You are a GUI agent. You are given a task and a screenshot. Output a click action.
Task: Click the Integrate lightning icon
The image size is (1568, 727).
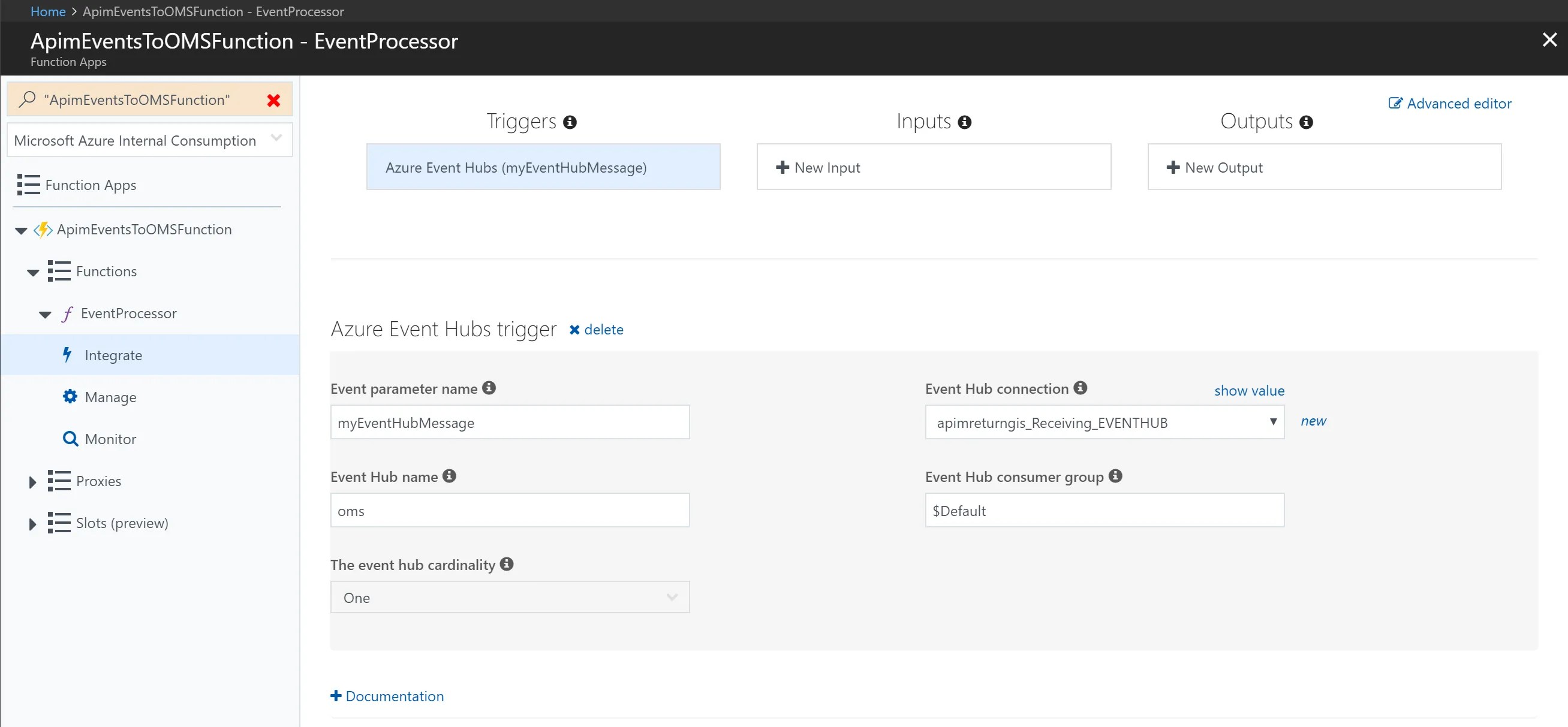click(68, 355)
